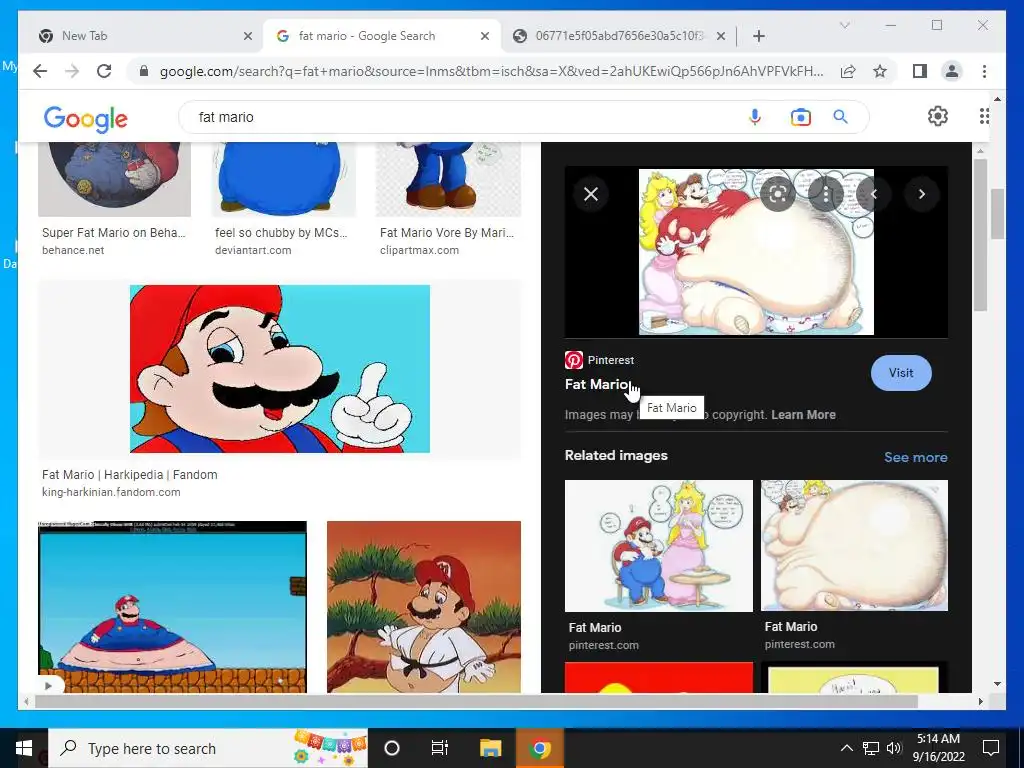Click the address bar URL

pyautogui.click(x=491, y=71)
